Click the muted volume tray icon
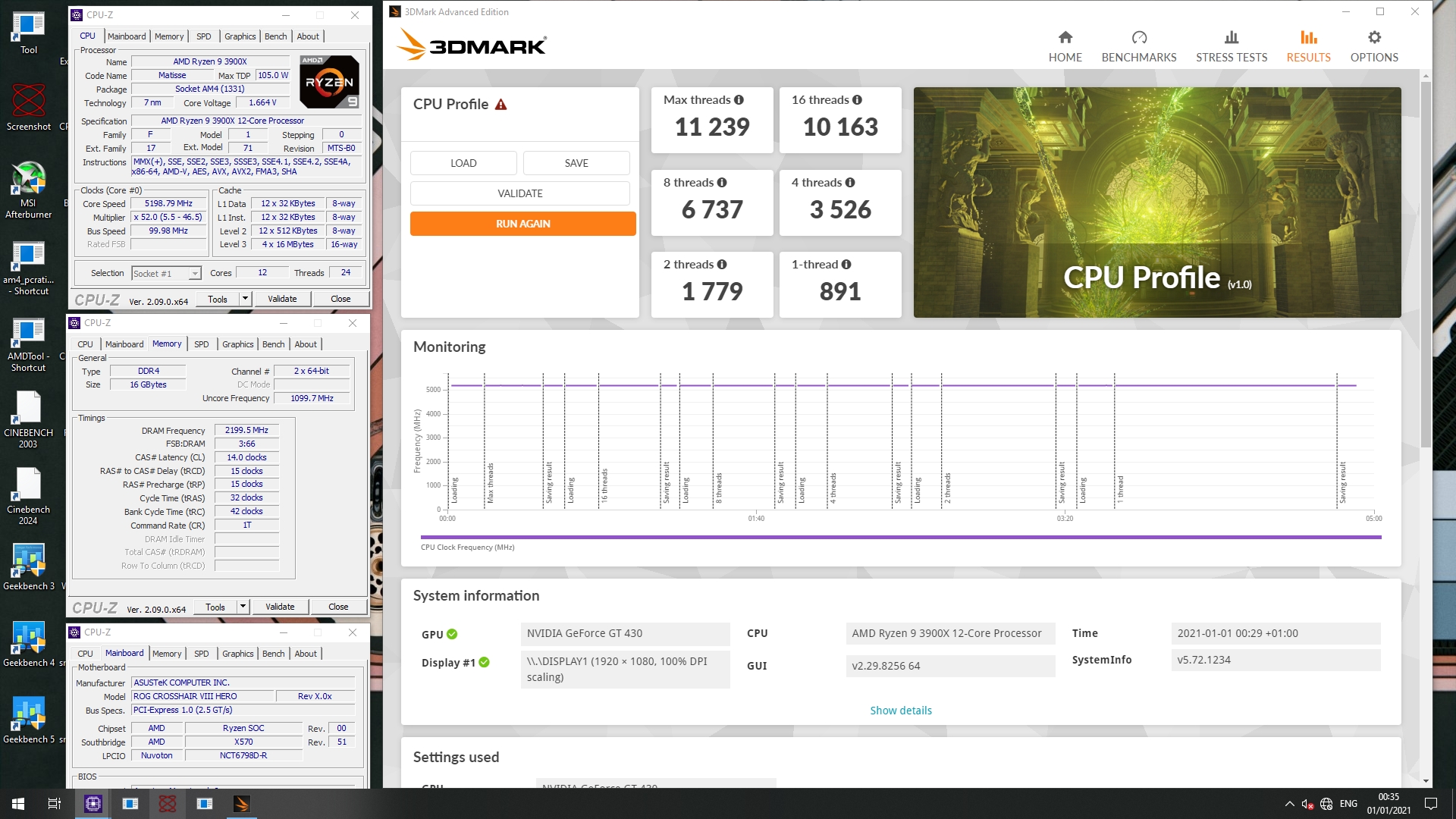The image size is (1456, 819). [1307, 804]
